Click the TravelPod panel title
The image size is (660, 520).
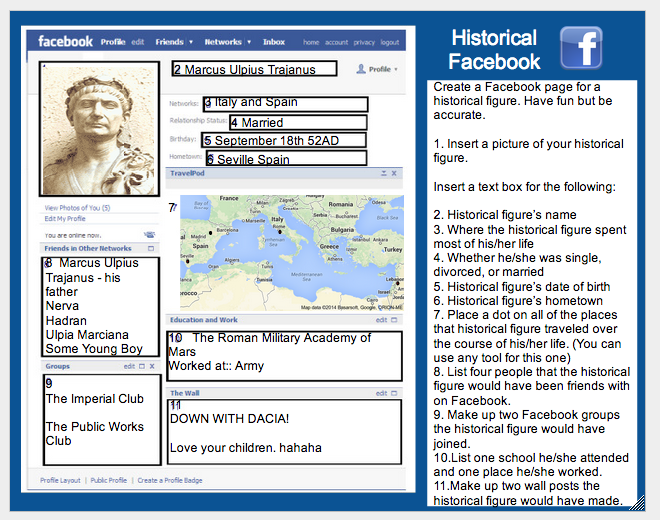pyautogui.click(x=187, y=173)
